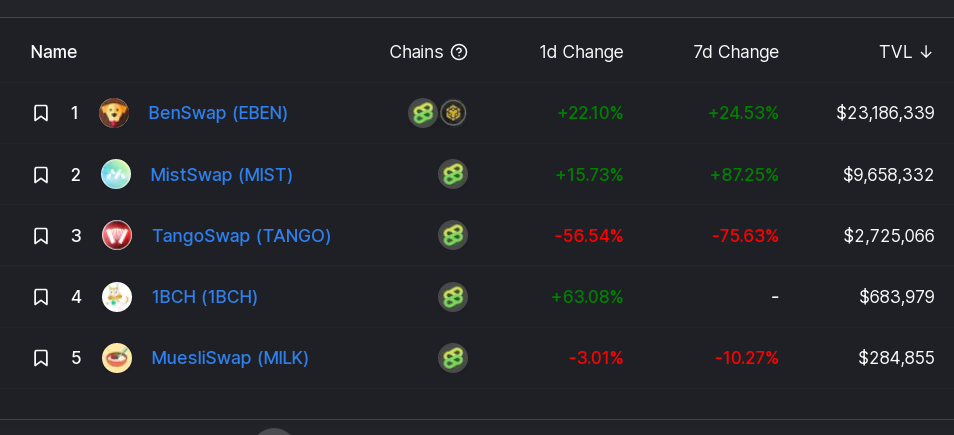Click the MuesliSwap bowl logo
Screen dimensions: 954x435
point(117,358)
